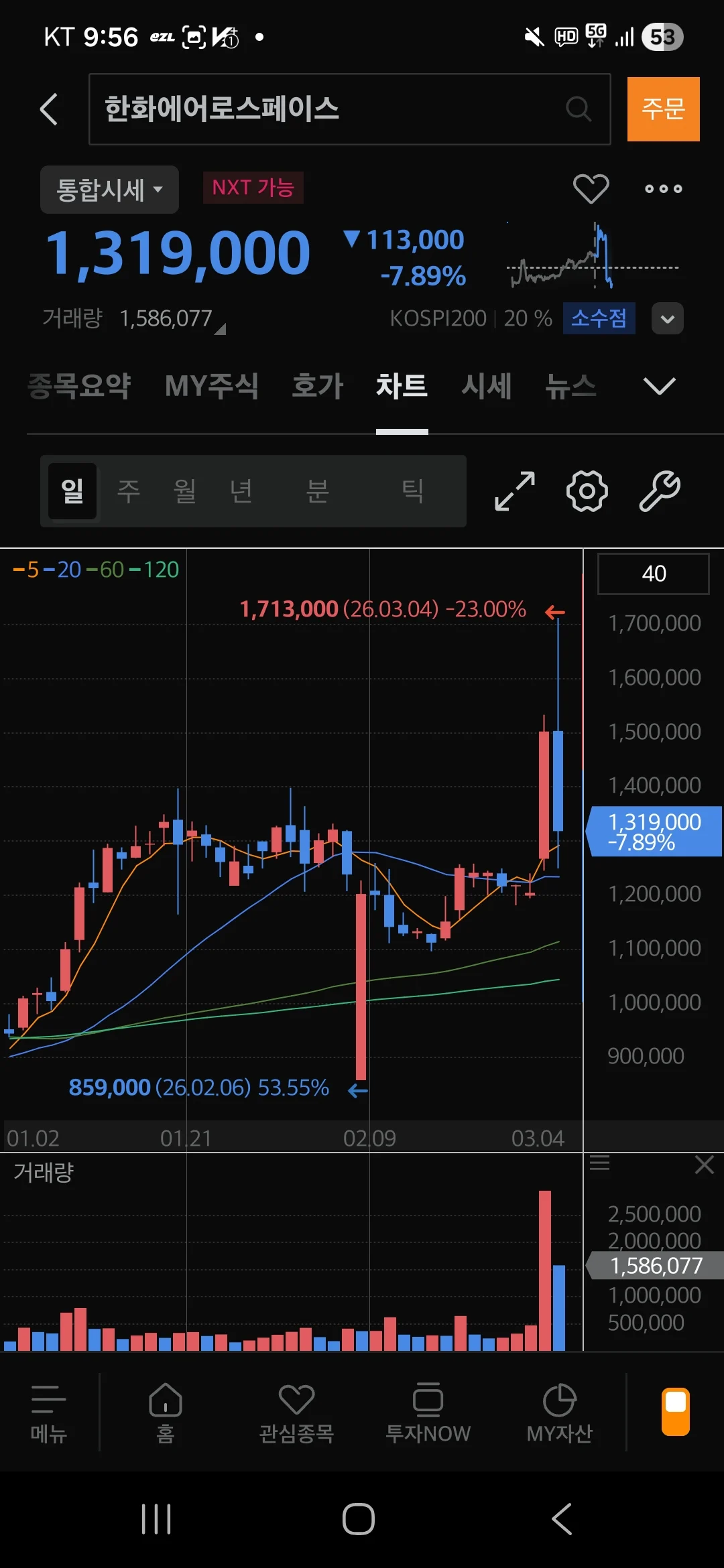Go to 홈 in the bottom bar
The image size is (724, 1568).
(x=165, y=1413)
